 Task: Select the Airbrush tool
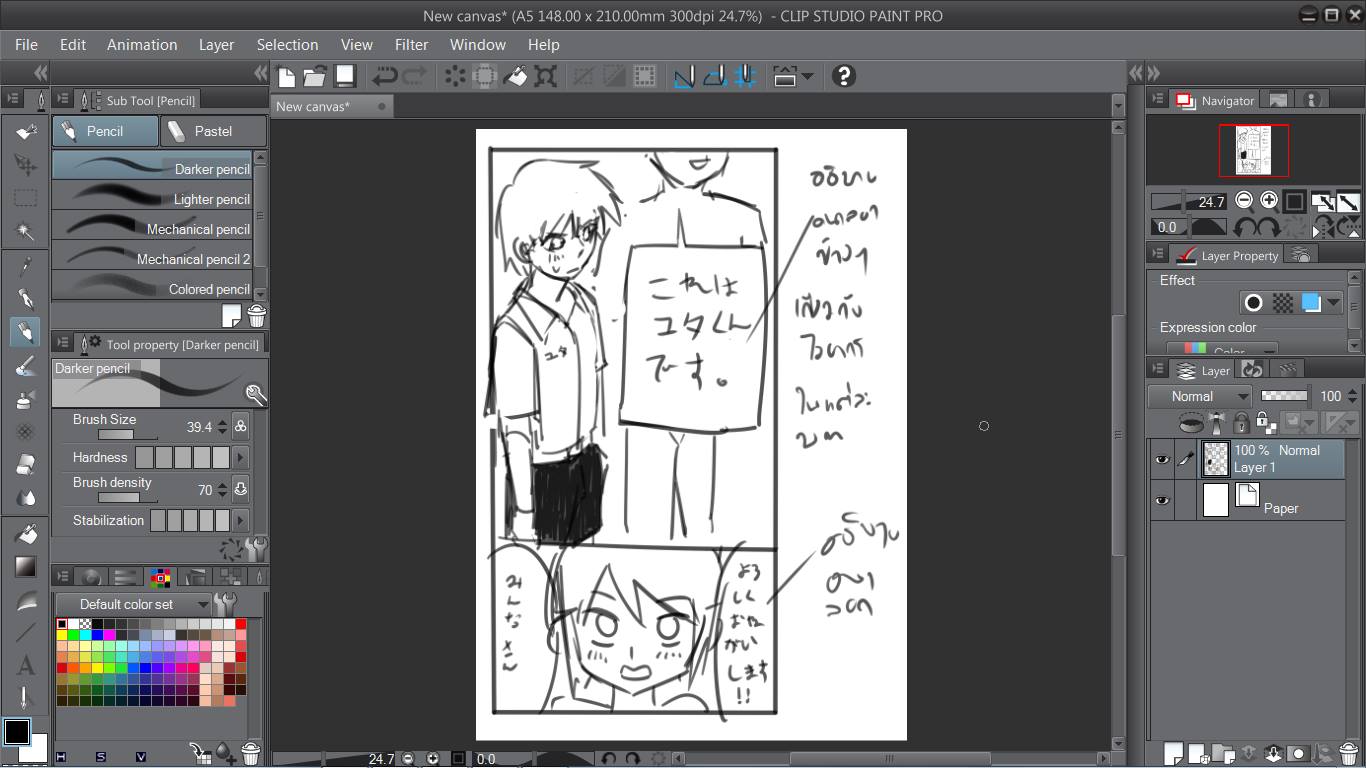tap(26, 399)
